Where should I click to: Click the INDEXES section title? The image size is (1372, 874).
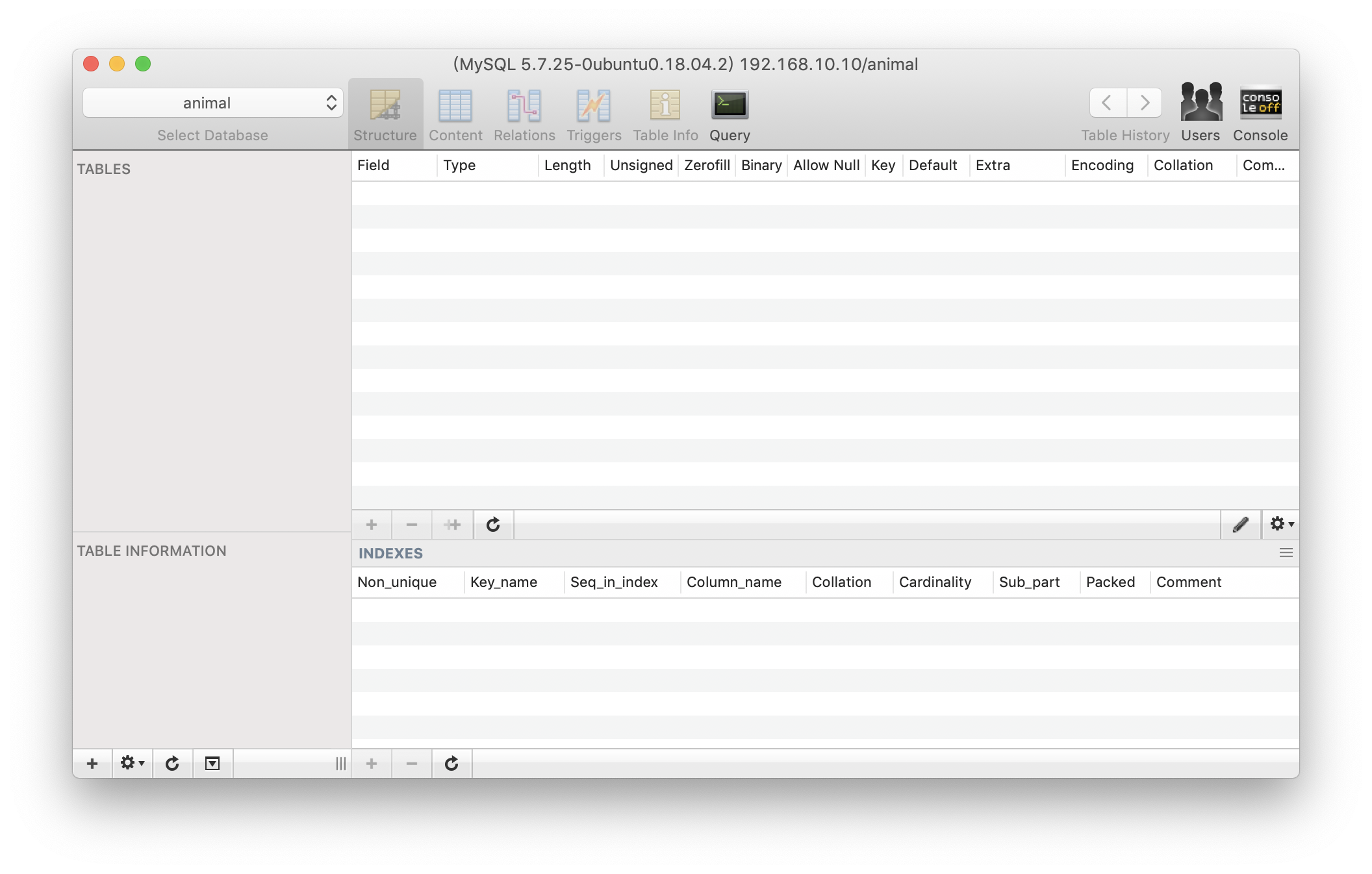tap(390, 554)
